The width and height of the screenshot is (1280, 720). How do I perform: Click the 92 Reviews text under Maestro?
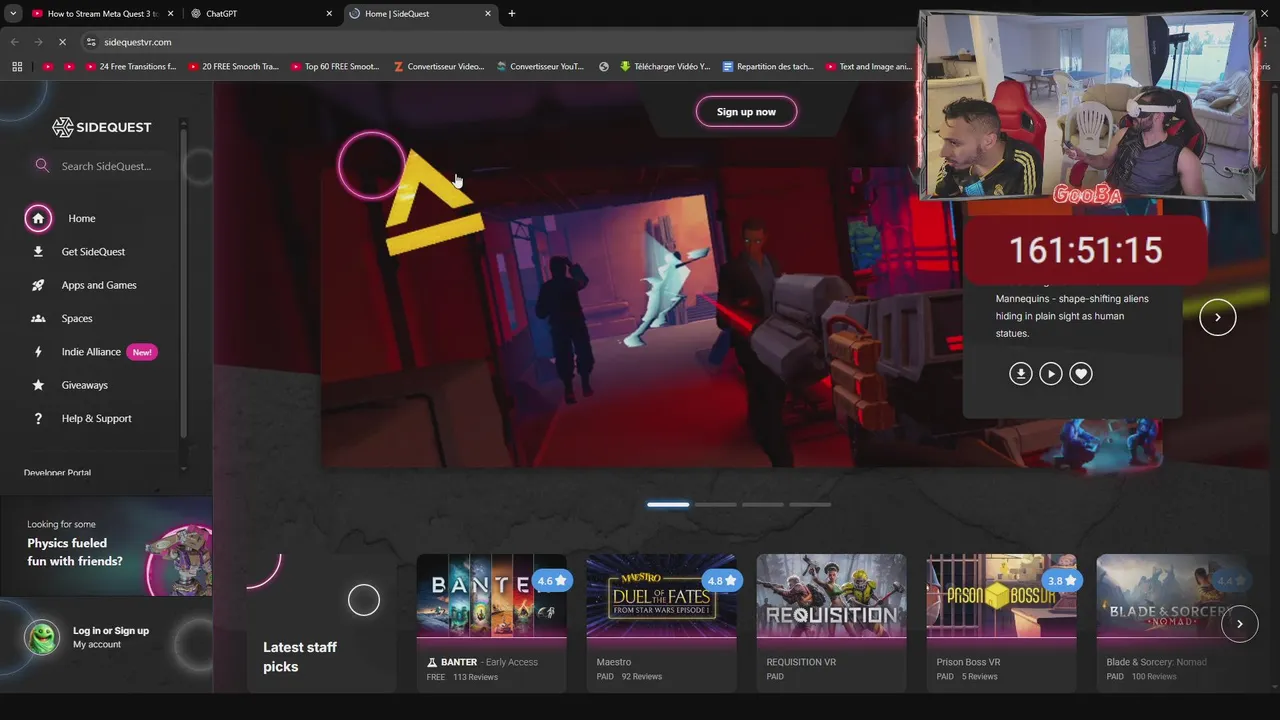pyautogui.click(x=642, y=677)
